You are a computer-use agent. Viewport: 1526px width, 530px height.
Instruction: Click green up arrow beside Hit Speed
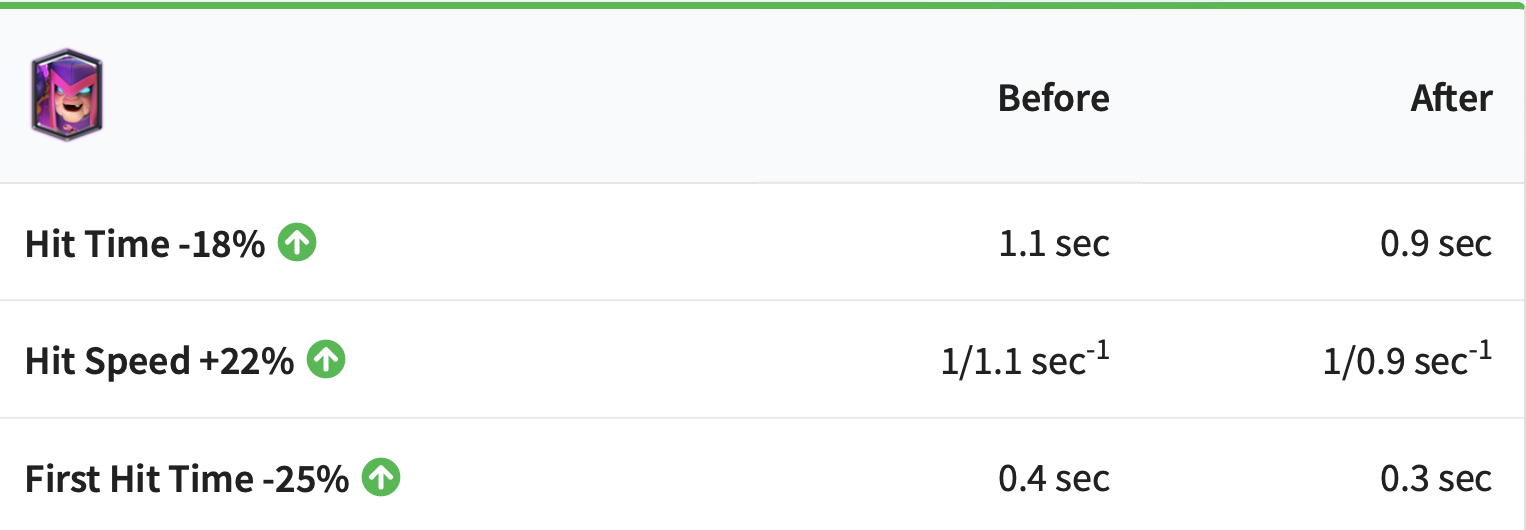click(326, 359)
